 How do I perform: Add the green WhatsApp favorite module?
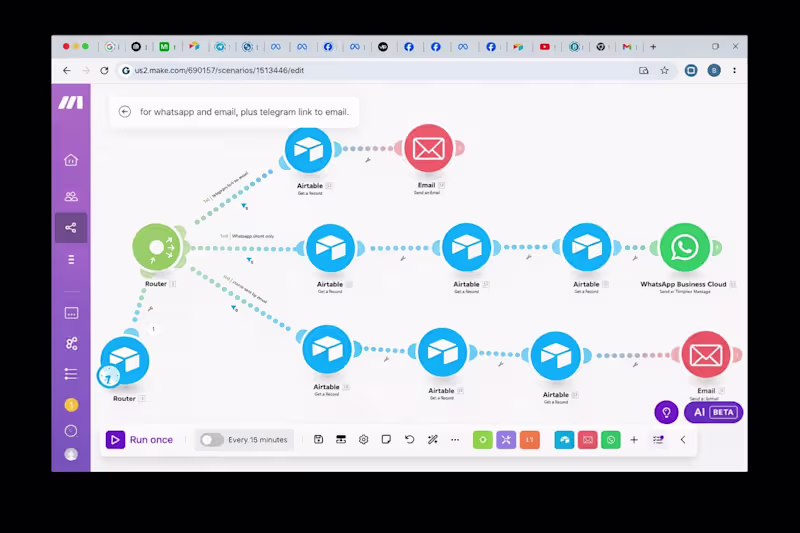[x=611, y=440]
